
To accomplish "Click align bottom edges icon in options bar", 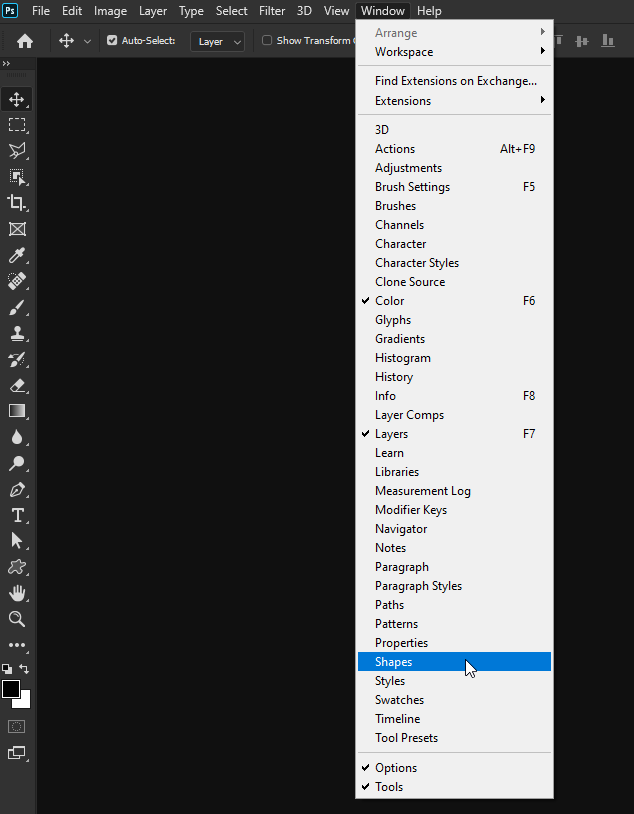I will tap(608, 41).
